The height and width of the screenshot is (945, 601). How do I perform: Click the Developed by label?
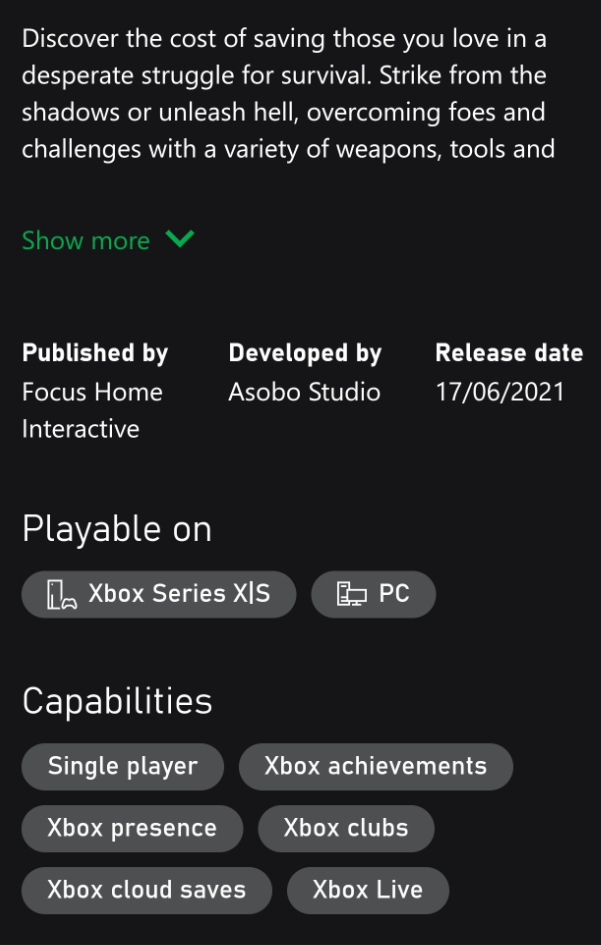pos(305,353)
